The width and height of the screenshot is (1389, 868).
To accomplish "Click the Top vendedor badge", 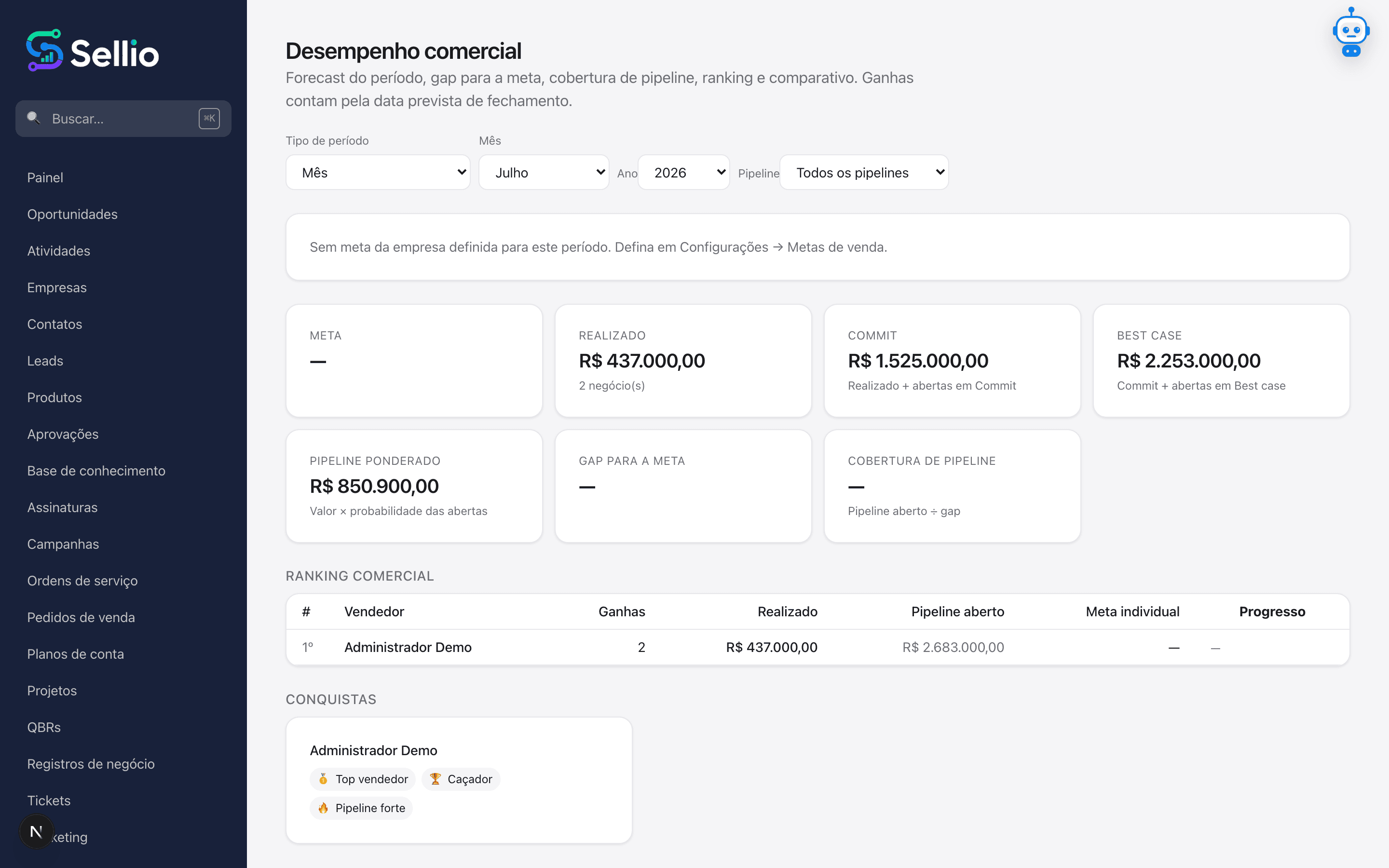I will coord(363,779).
